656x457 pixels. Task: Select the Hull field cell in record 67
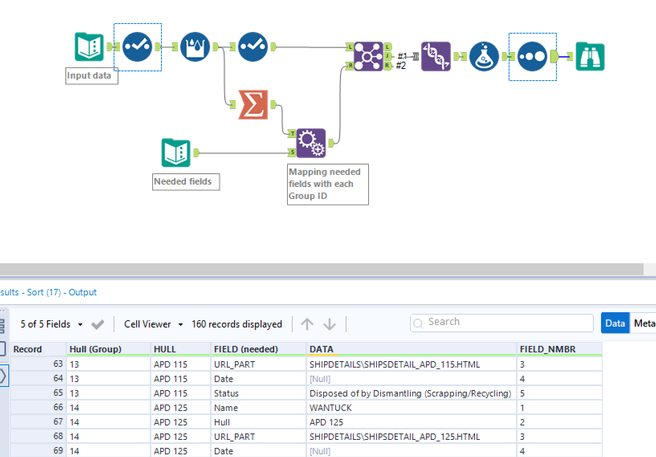(258, 422)
